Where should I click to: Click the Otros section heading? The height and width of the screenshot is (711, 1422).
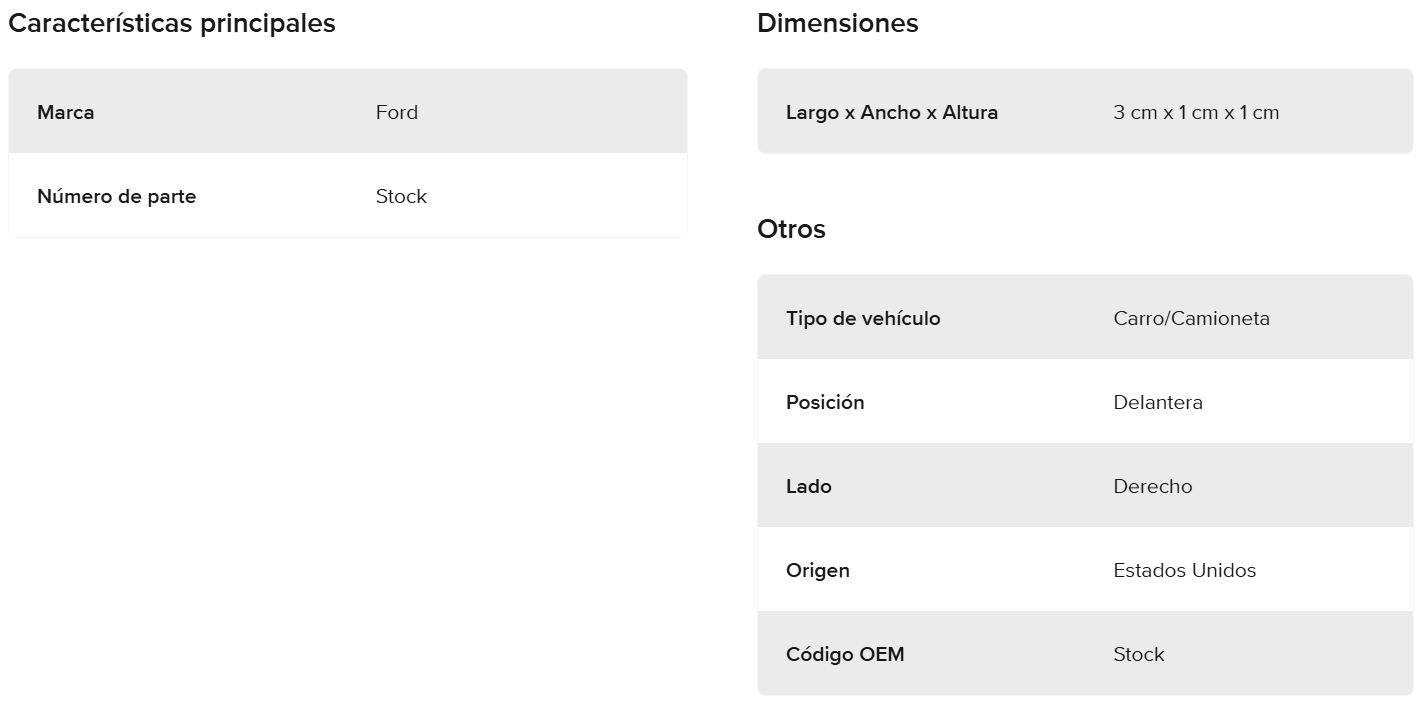coord(791,229)
